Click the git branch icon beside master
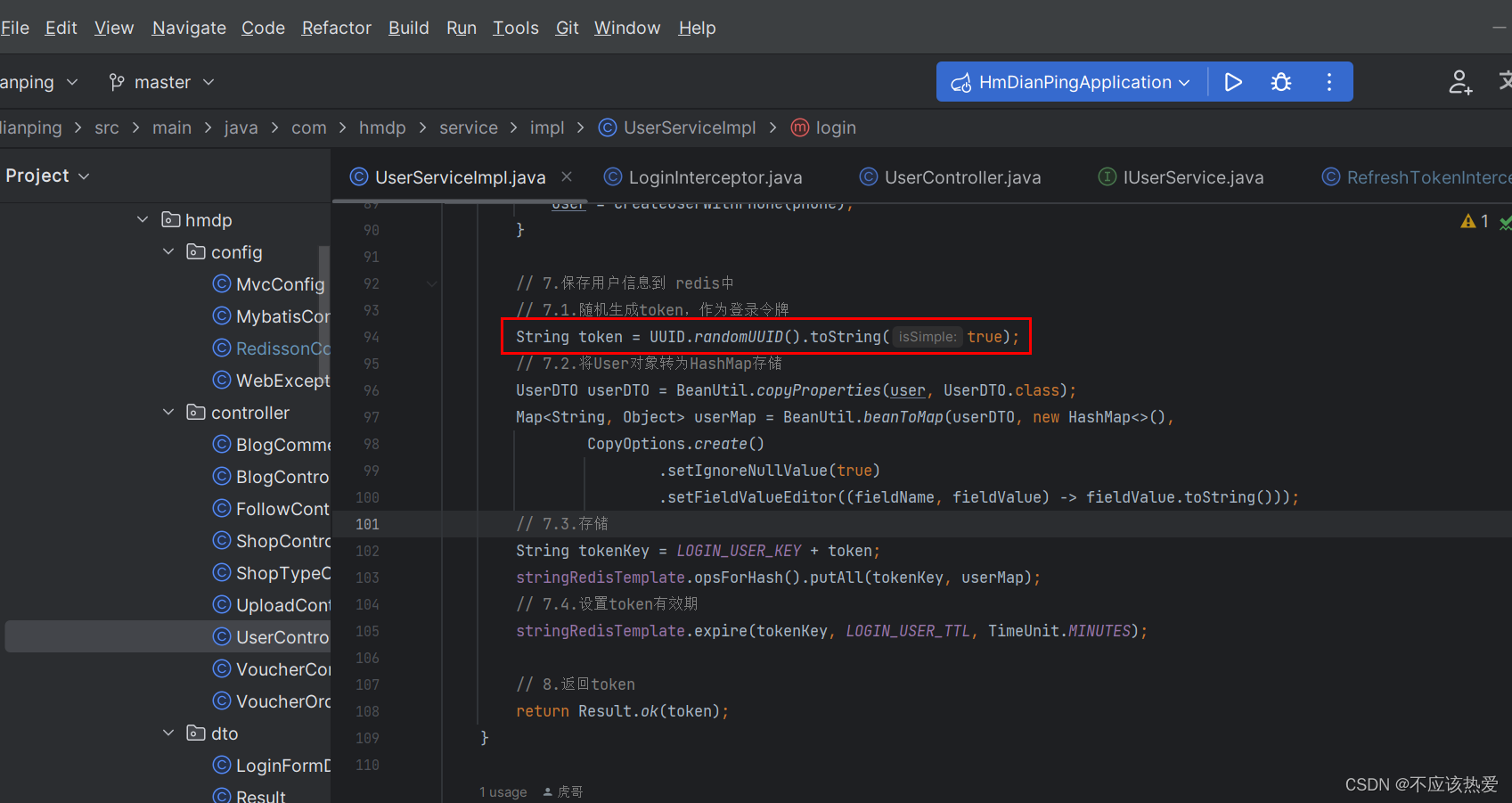 tap(117, 82)
